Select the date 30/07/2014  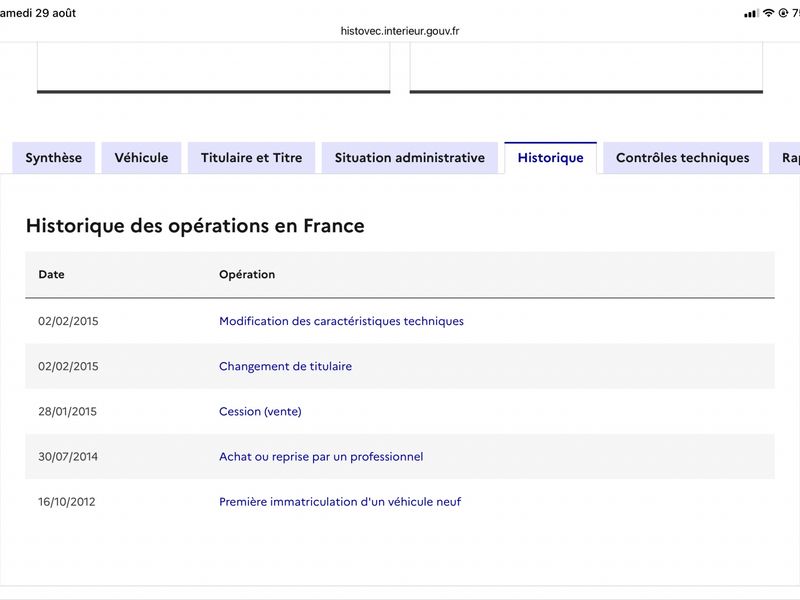click(x=68, y=457)
